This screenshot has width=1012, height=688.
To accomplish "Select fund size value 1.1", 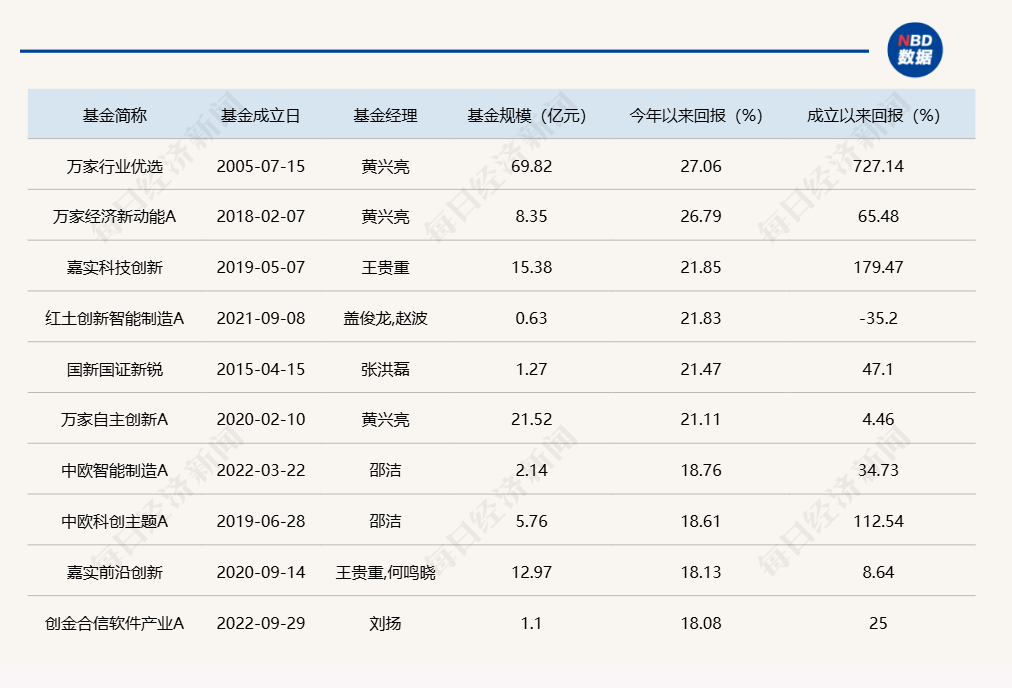I will 532,623.
